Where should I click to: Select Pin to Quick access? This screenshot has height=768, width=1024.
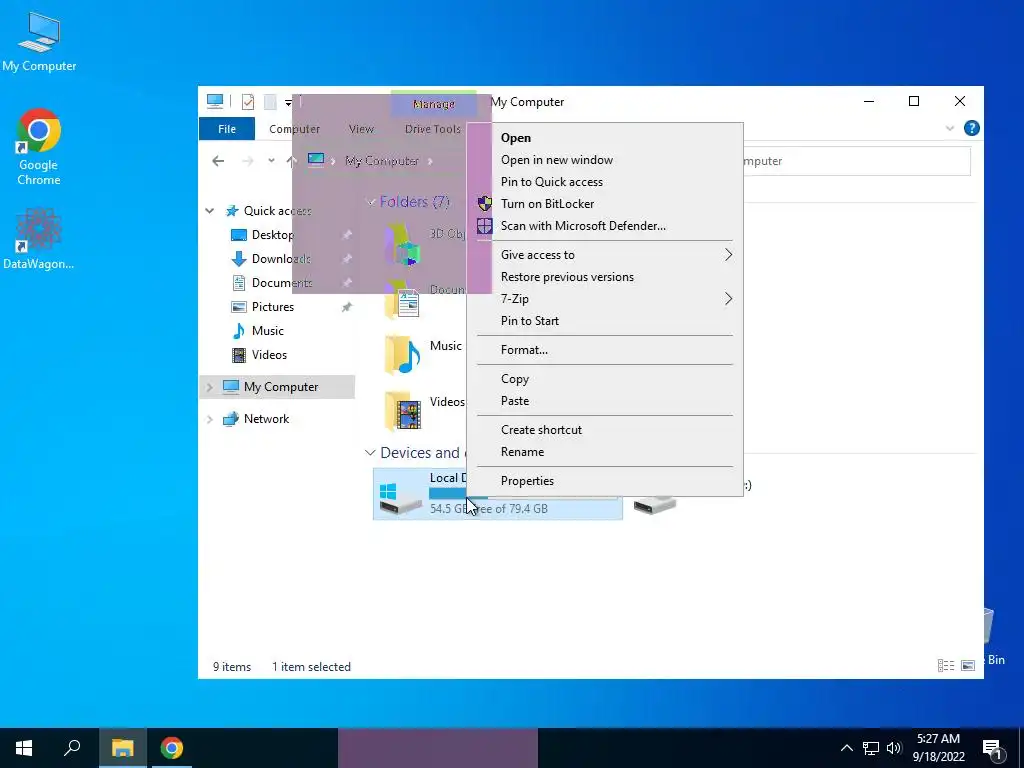click(x=605, y=182)
